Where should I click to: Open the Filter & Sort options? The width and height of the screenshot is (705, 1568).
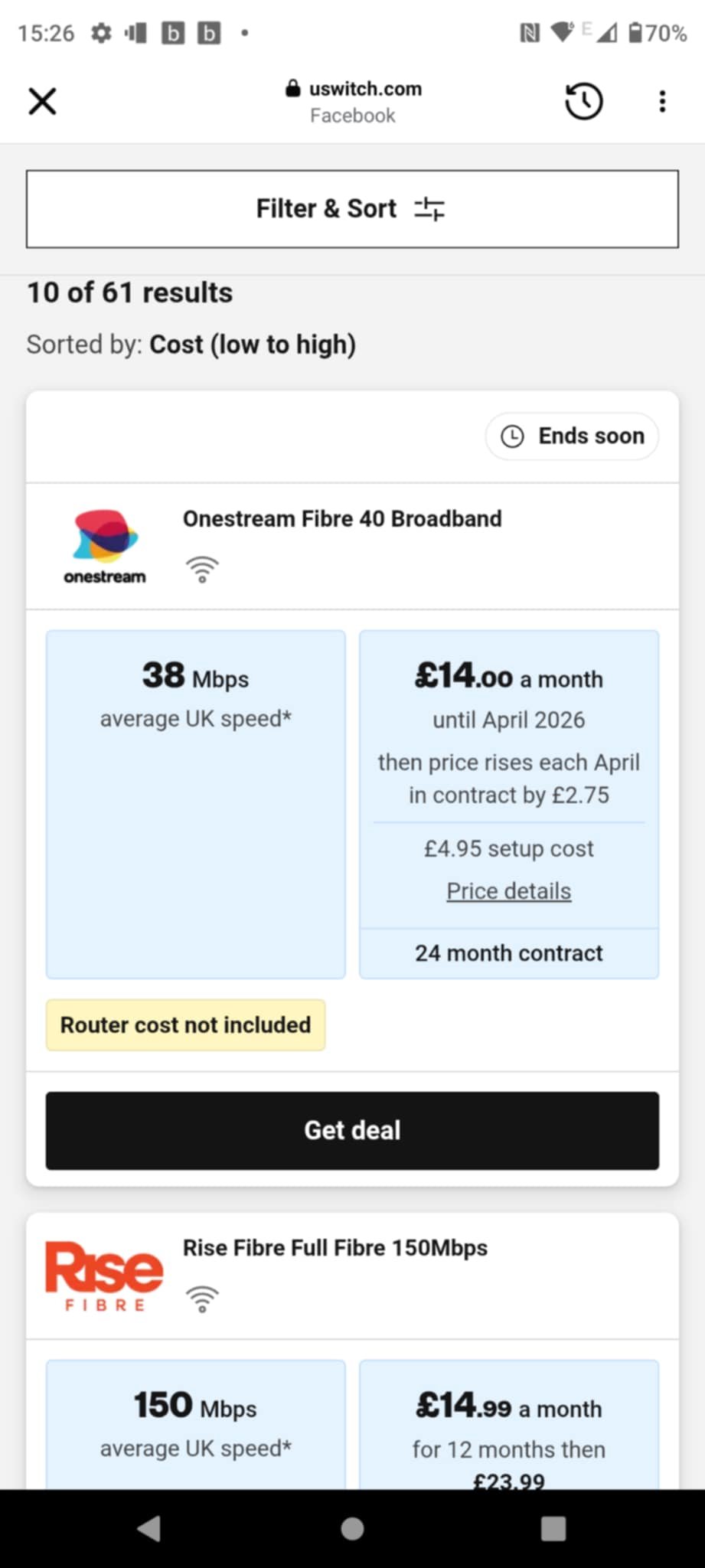(x=352, y=209)
